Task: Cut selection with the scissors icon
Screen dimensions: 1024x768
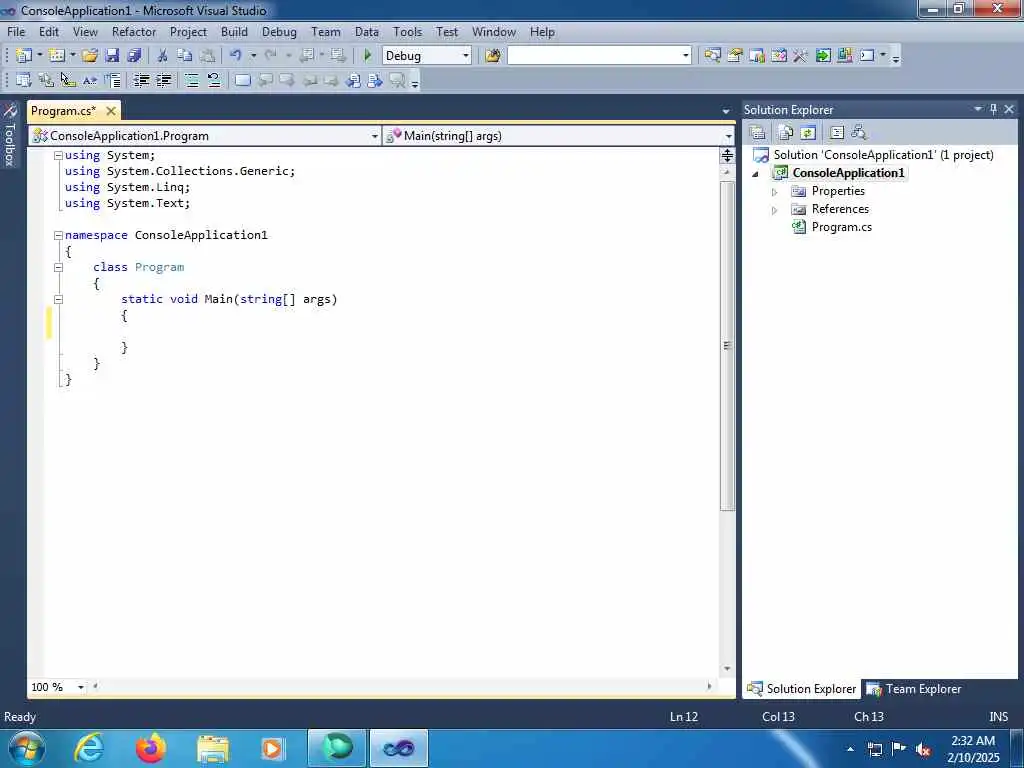Action: (x=163, y=56)
